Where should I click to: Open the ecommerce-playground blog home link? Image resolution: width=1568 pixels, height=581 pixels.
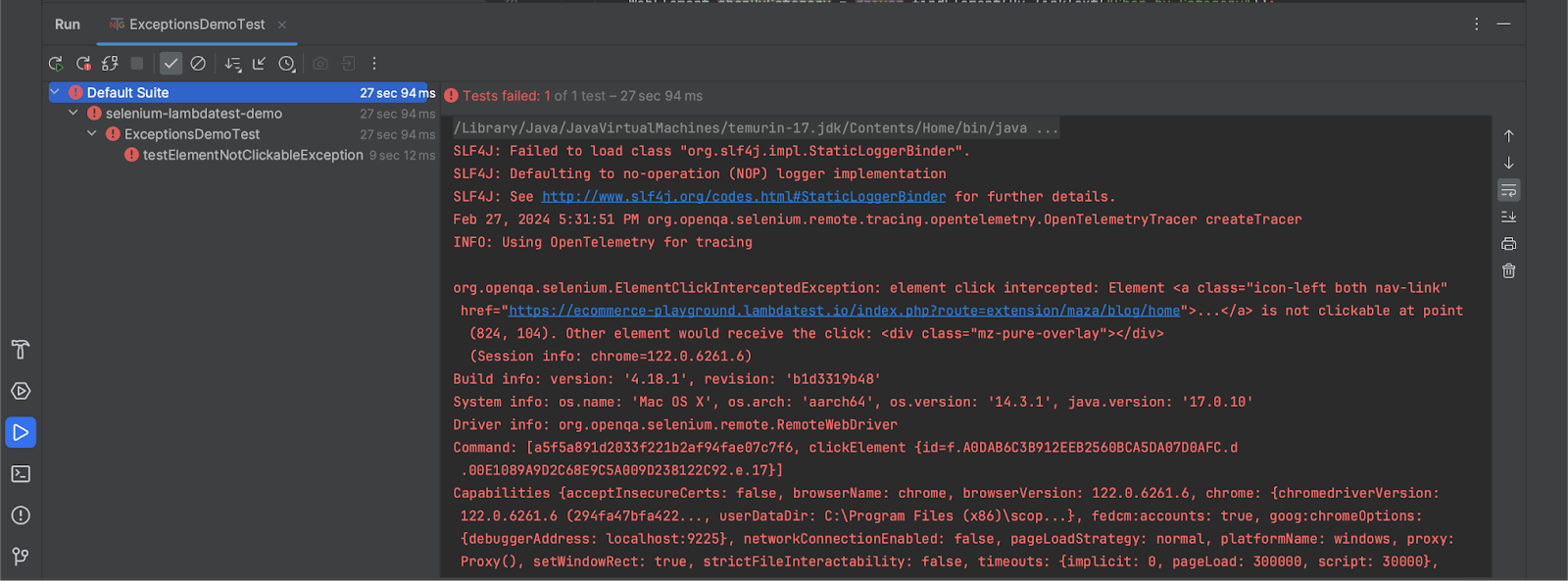[x=844, y=311]
